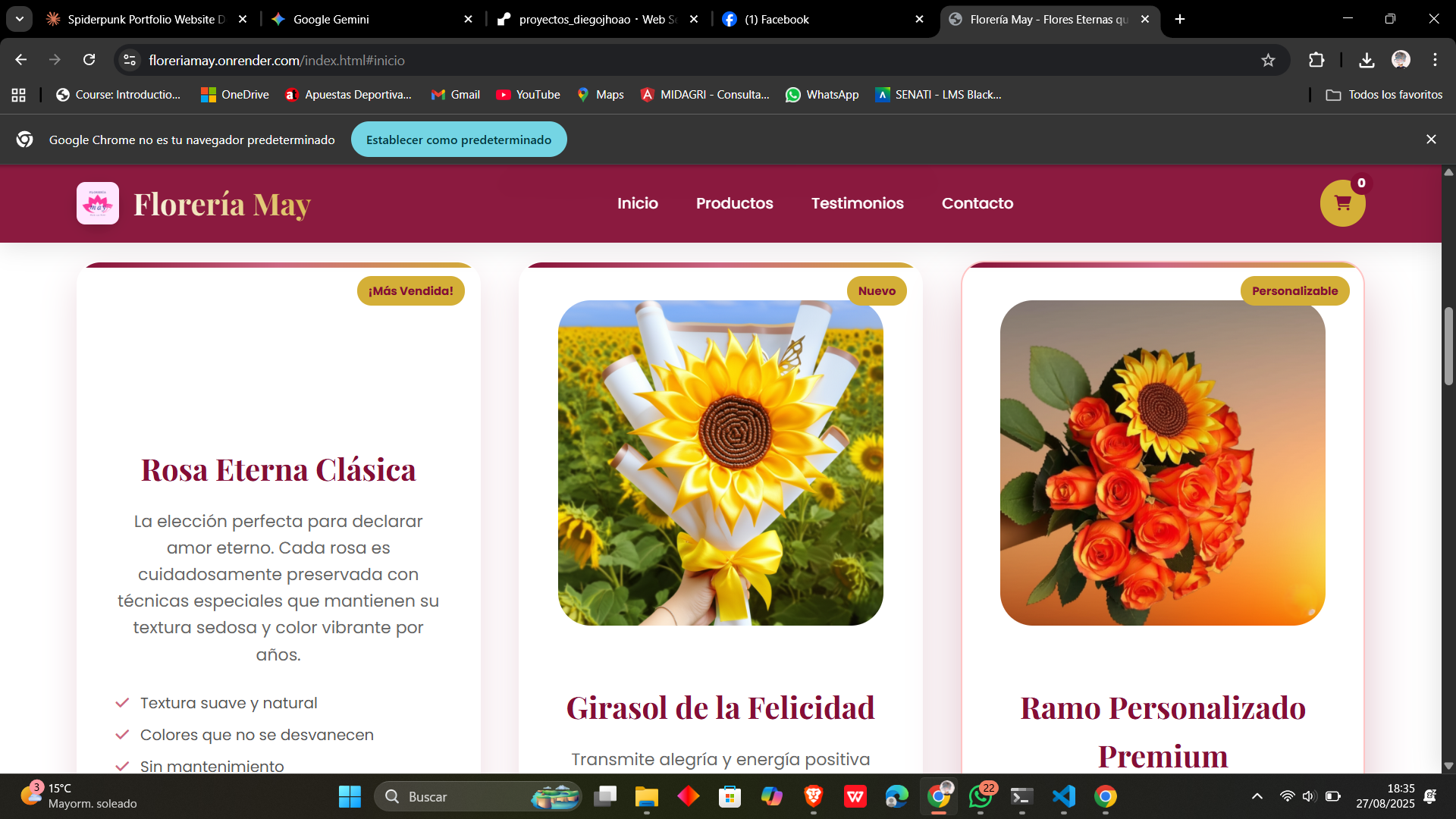Expand the tab search dropdown arrow
Screen dimensions: 1456x819
click(19, 19)
